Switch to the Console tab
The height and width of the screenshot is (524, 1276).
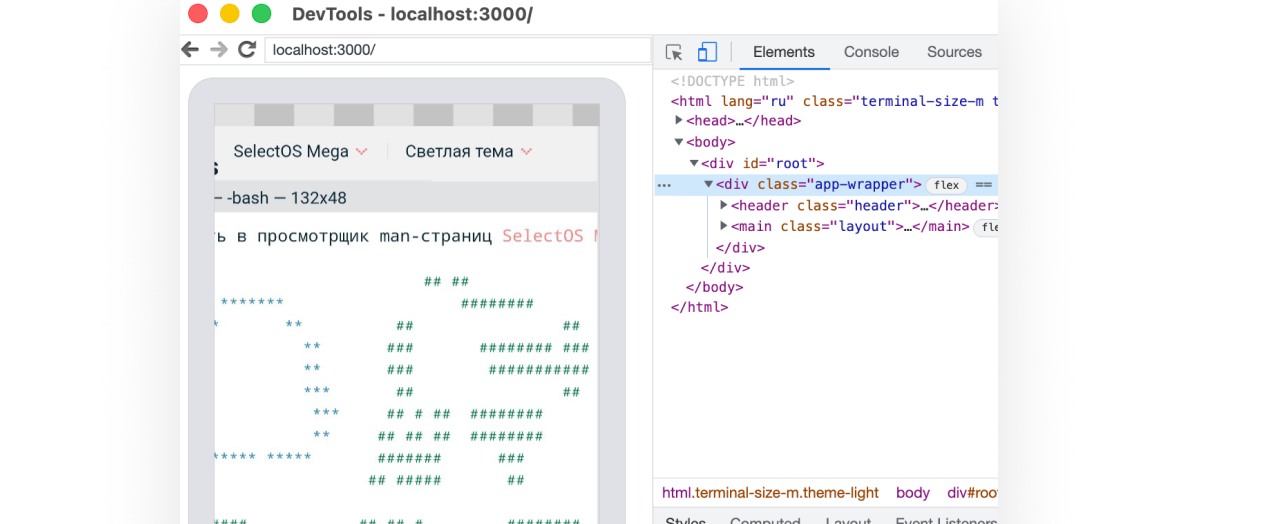coord(871,52)
